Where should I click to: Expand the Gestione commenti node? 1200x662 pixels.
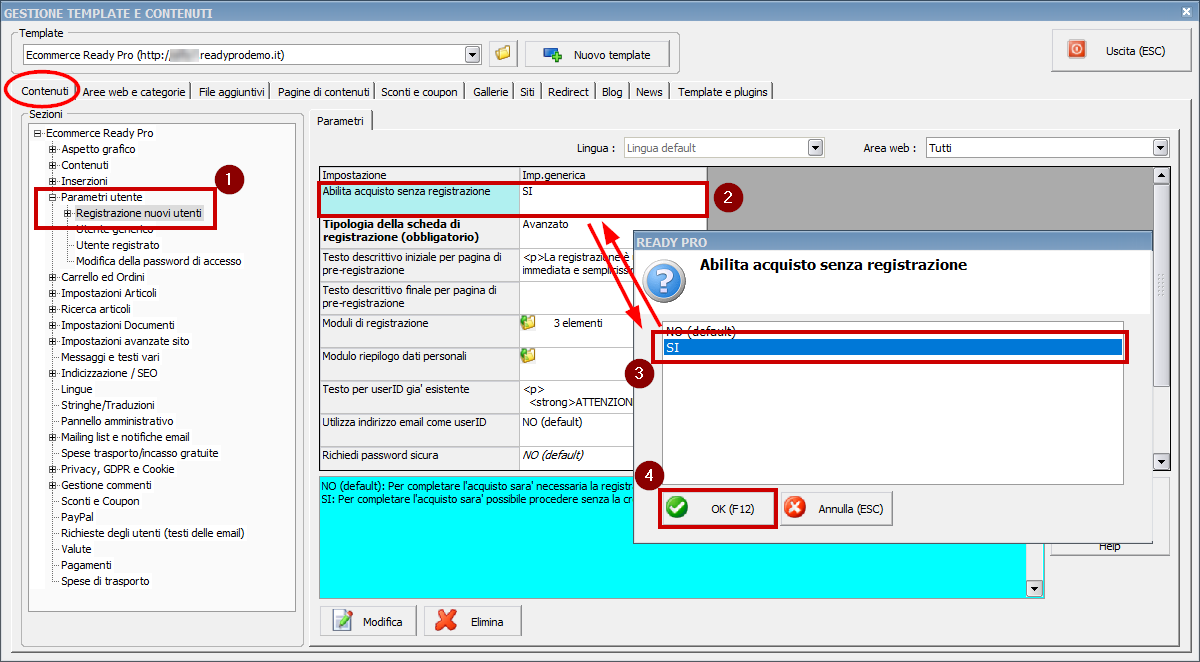(53, 485)
